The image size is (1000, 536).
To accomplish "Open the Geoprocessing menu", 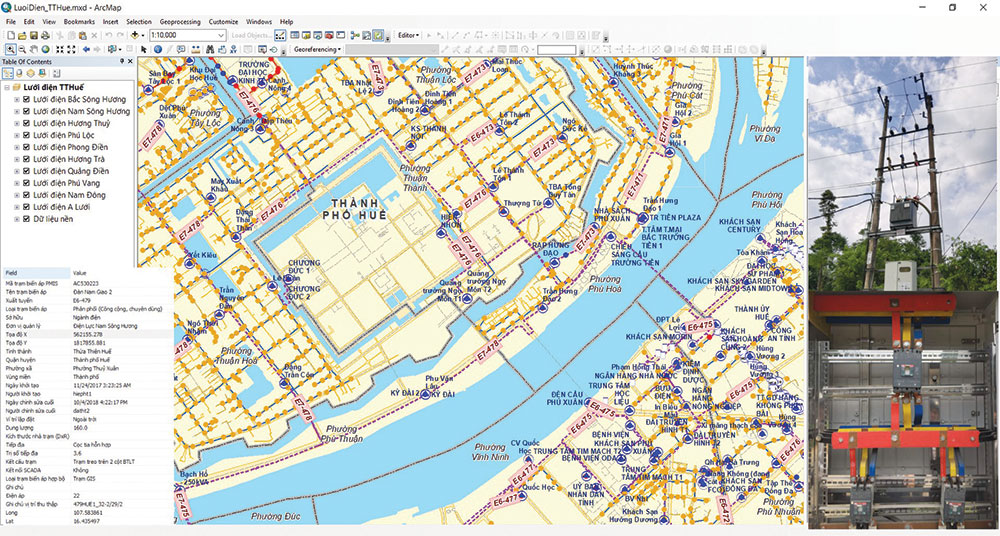I will tap(180, 22).
